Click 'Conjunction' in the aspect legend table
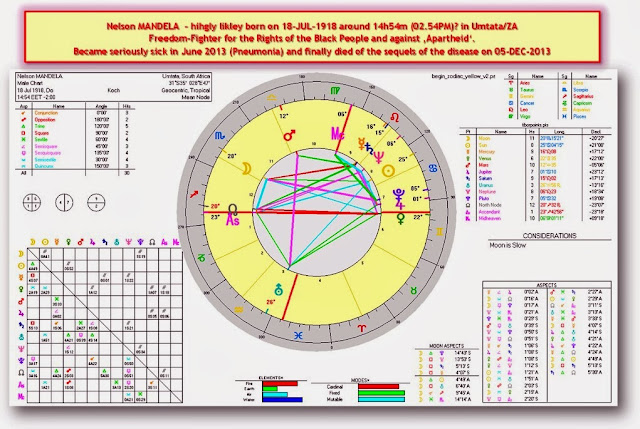 46,113
